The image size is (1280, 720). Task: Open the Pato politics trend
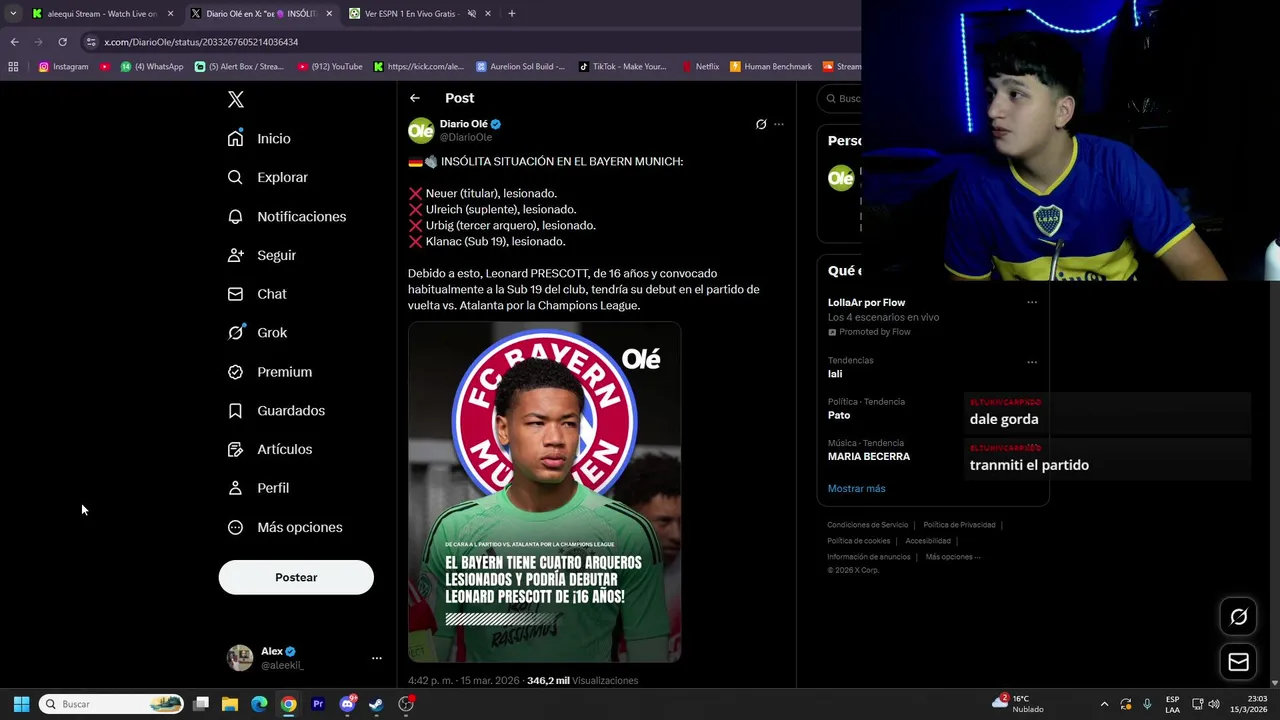tap(839, 415)
